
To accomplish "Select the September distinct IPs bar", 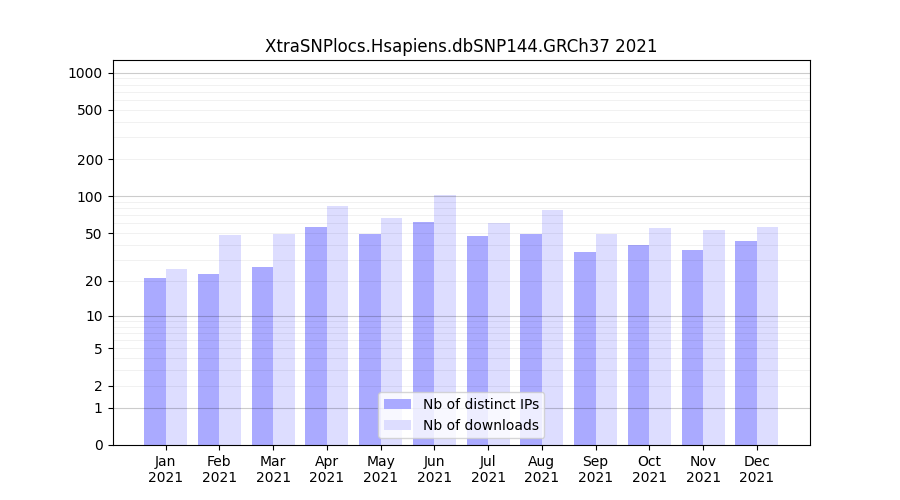I will tap(585, 347).
